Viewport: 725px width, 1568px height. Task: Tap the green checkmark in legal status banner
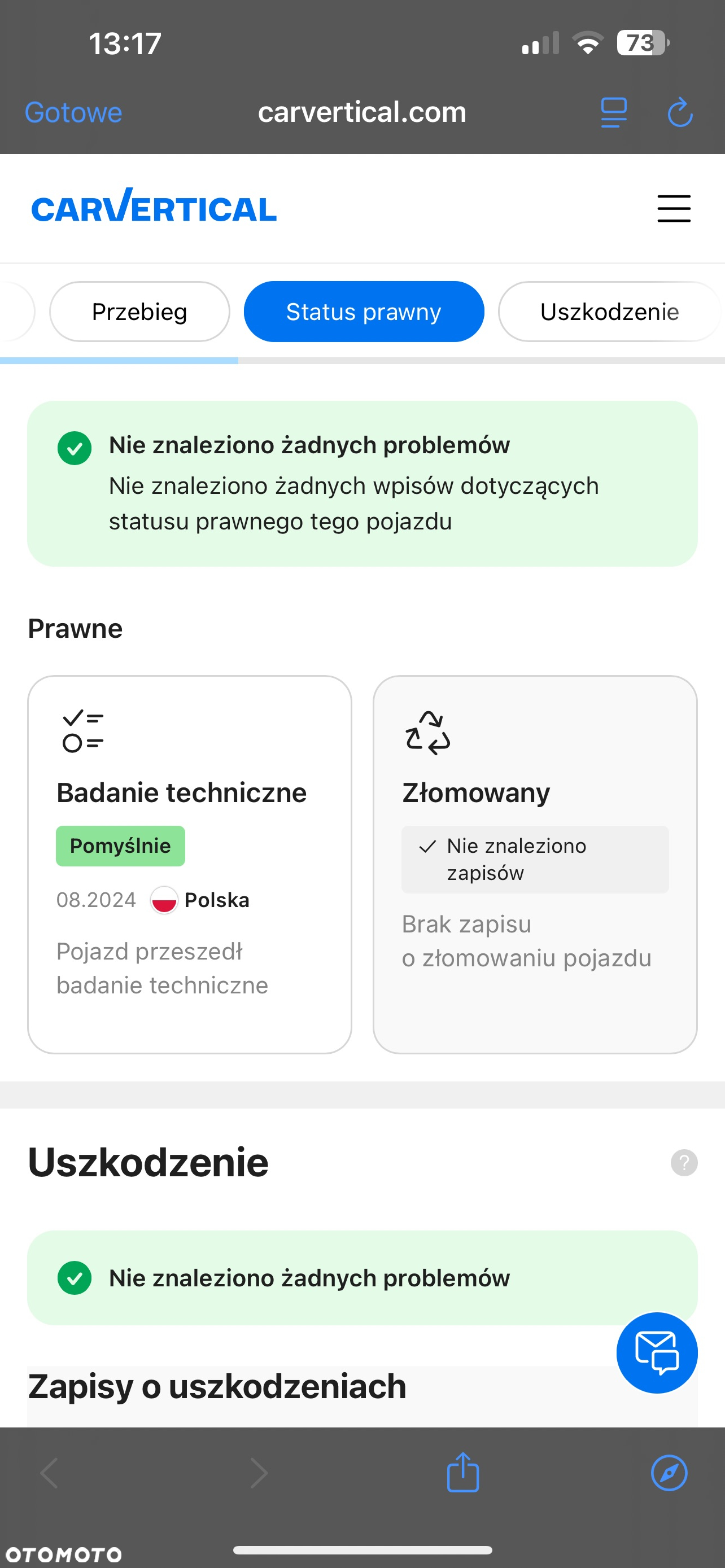[75, 448]
